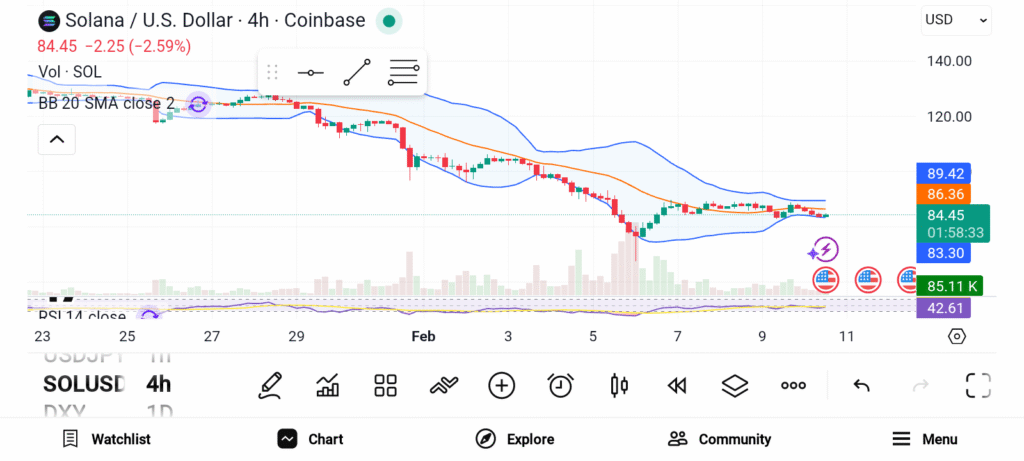Select the trend line drawing tool
The width and height of the screenshot is (1024, 461).
tap(357, 73)
